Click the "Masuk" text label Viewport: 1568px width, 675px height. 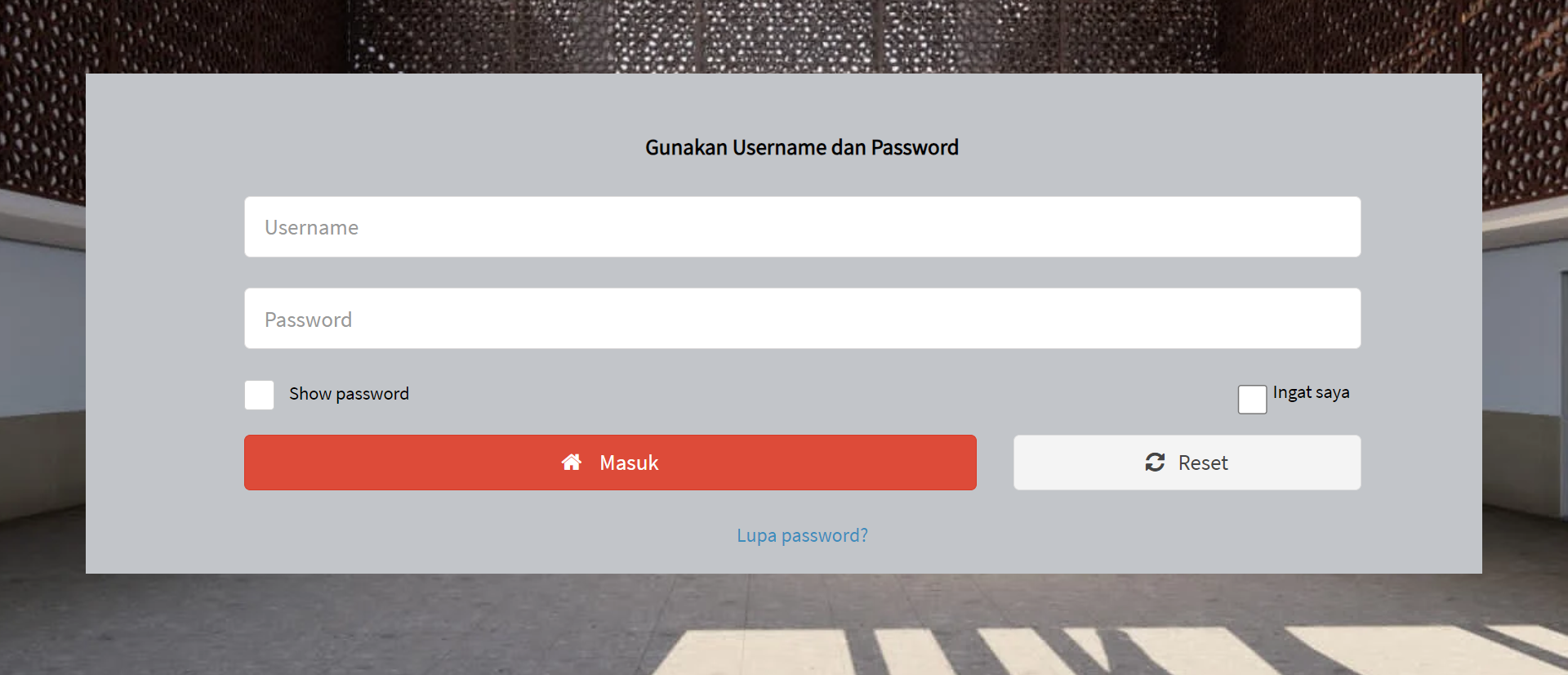click(x=629, y=463)
